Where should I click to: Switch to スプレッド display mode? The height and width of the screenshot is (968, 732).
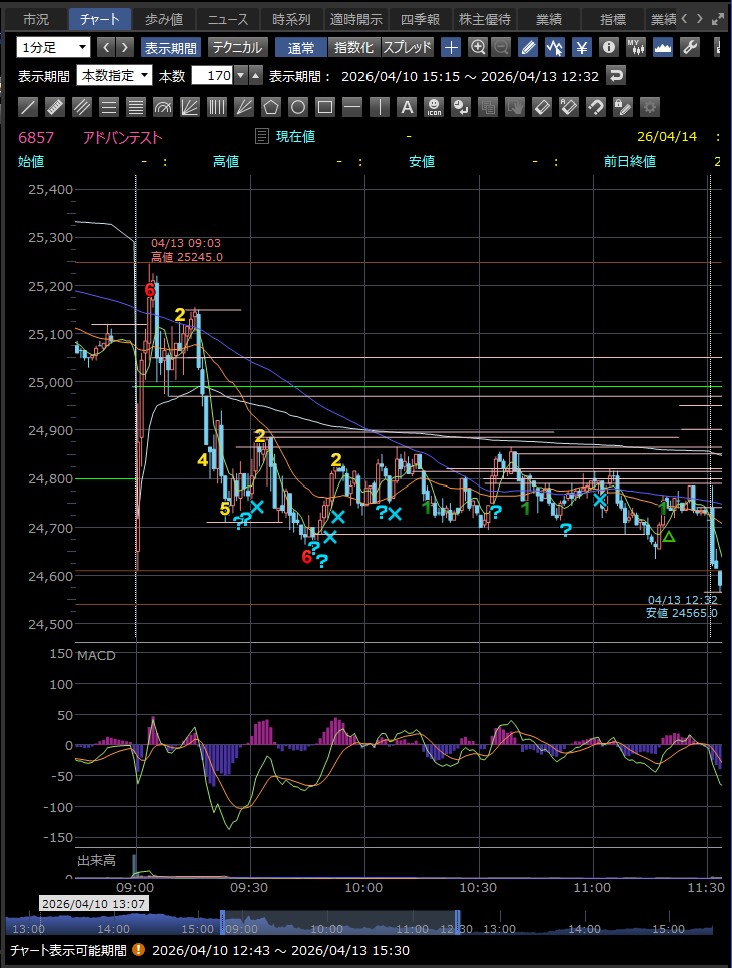408,47
